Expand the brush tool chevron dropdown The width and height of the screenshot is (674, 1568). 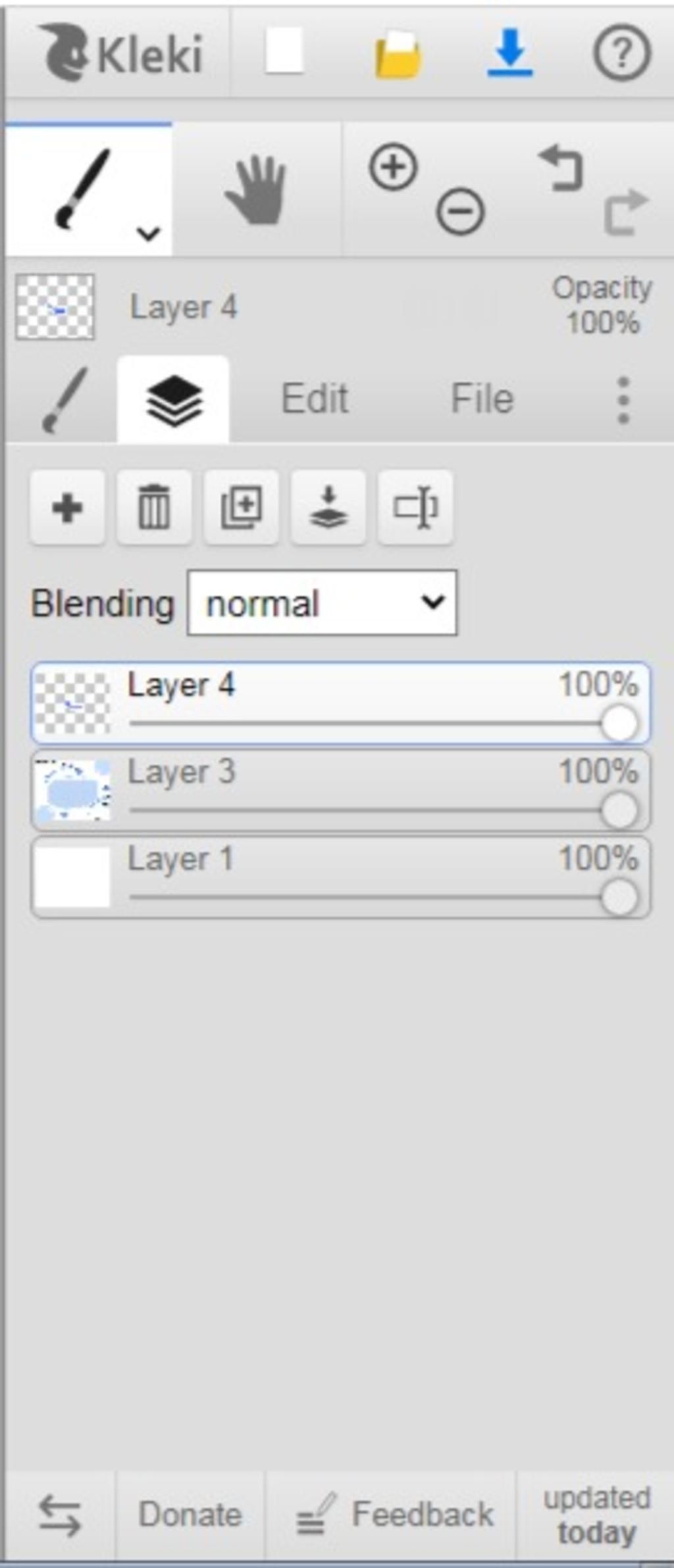(149, 233)
